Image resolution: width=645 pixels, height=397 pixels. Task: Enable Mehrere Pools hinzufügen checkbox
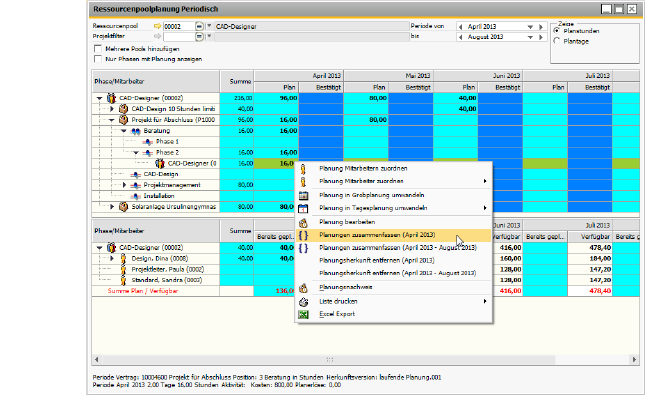coord(98,49)
